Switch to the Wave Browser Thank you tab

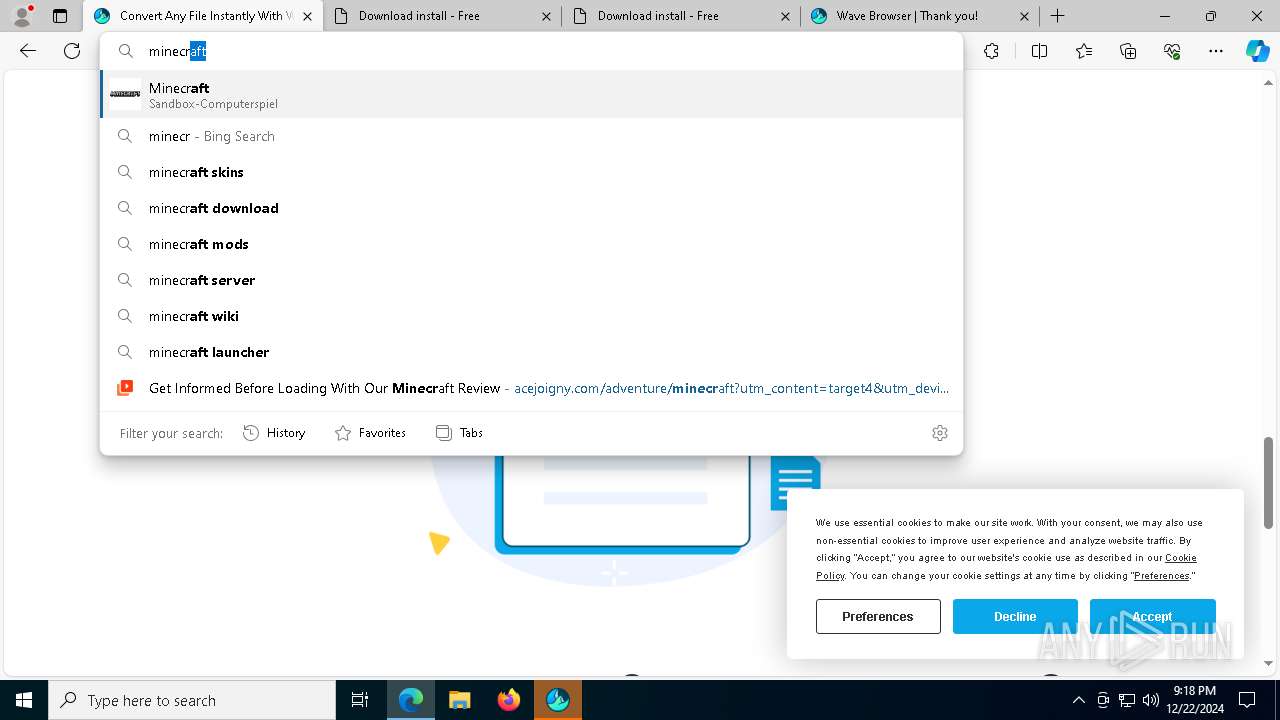pyautogui.click(x=920, y=16)
